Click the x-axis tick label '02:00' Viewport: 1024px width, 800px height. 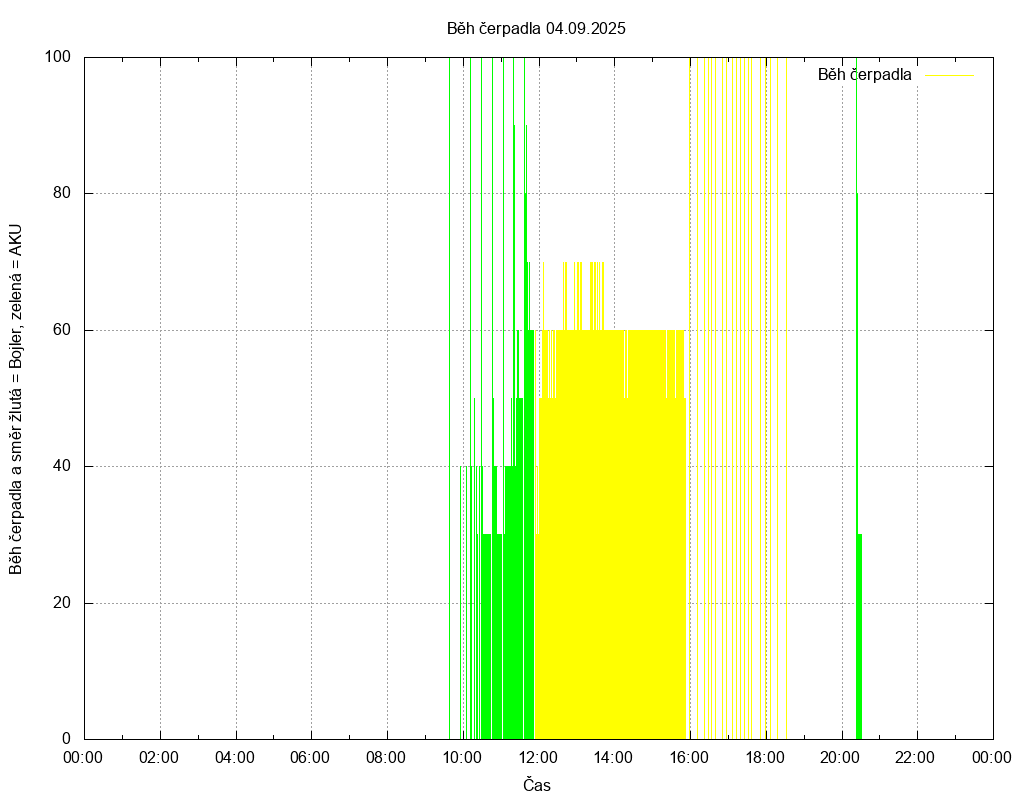pyautogui.click(x=159, y=758)
